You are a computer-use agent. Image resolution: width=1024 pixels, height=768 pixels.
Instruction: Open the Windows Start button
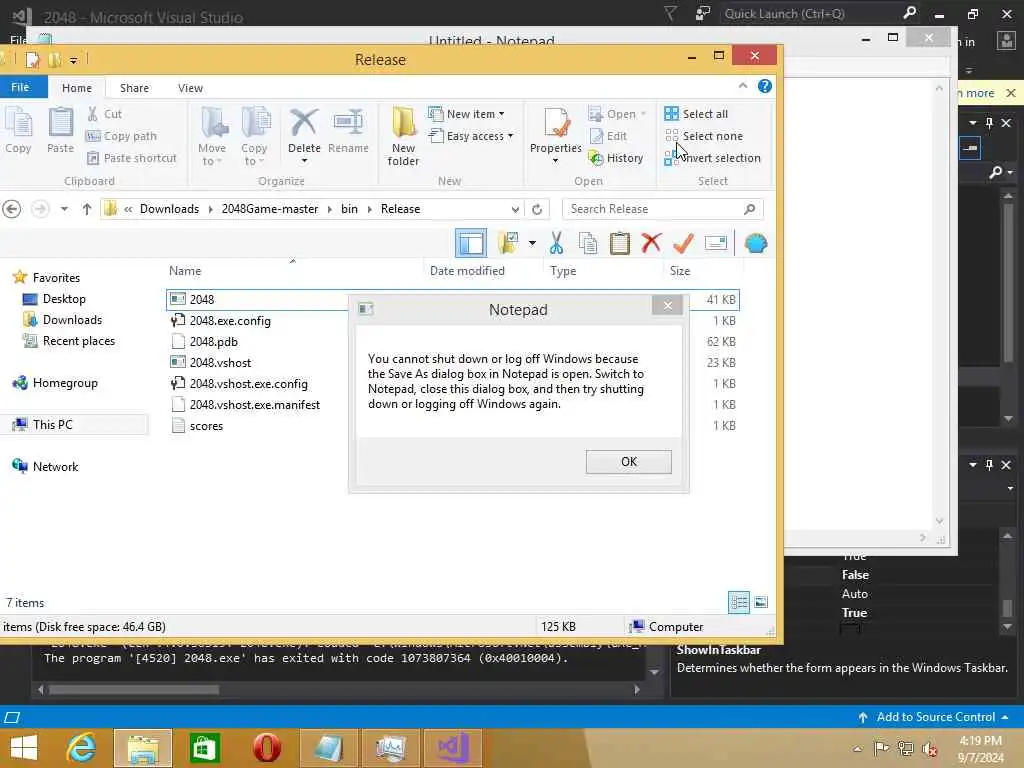(24, 748)
